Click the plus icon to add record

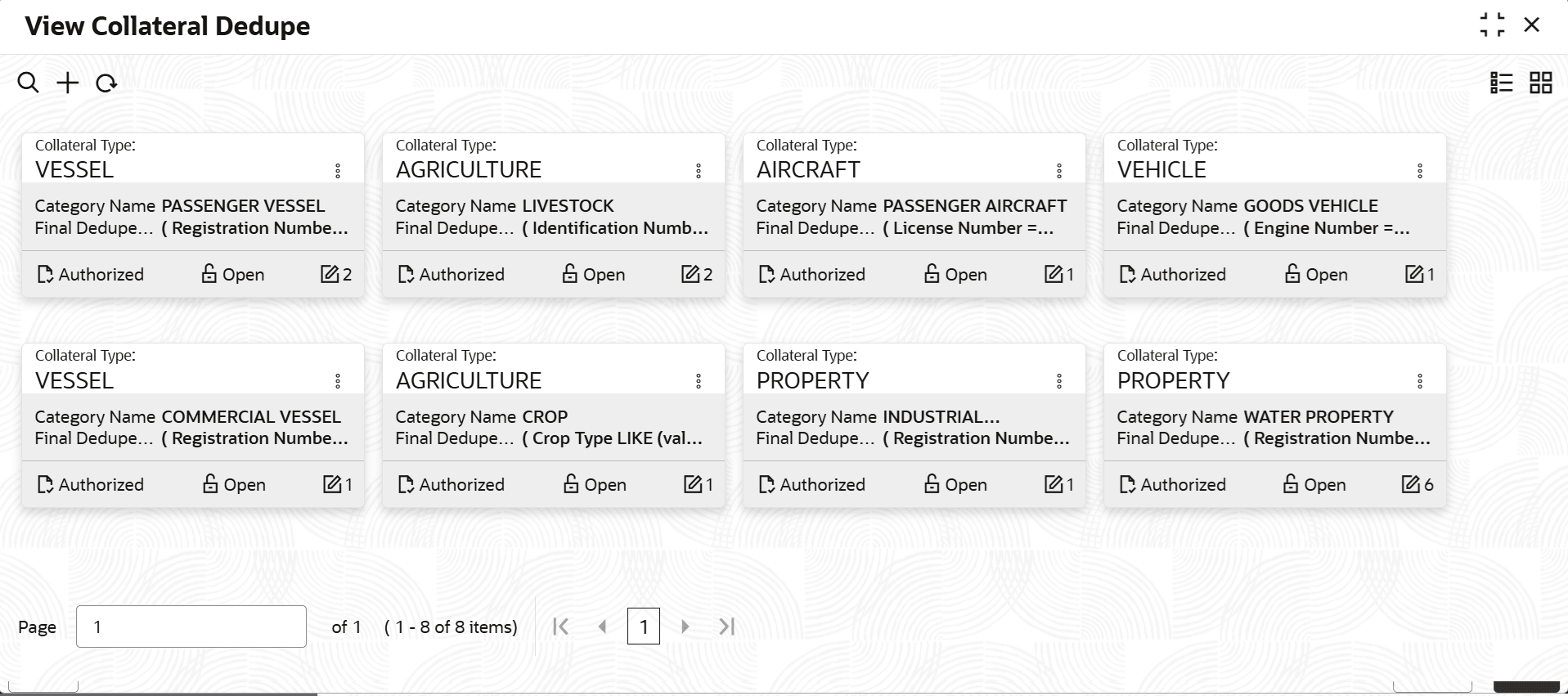point(68,83)
